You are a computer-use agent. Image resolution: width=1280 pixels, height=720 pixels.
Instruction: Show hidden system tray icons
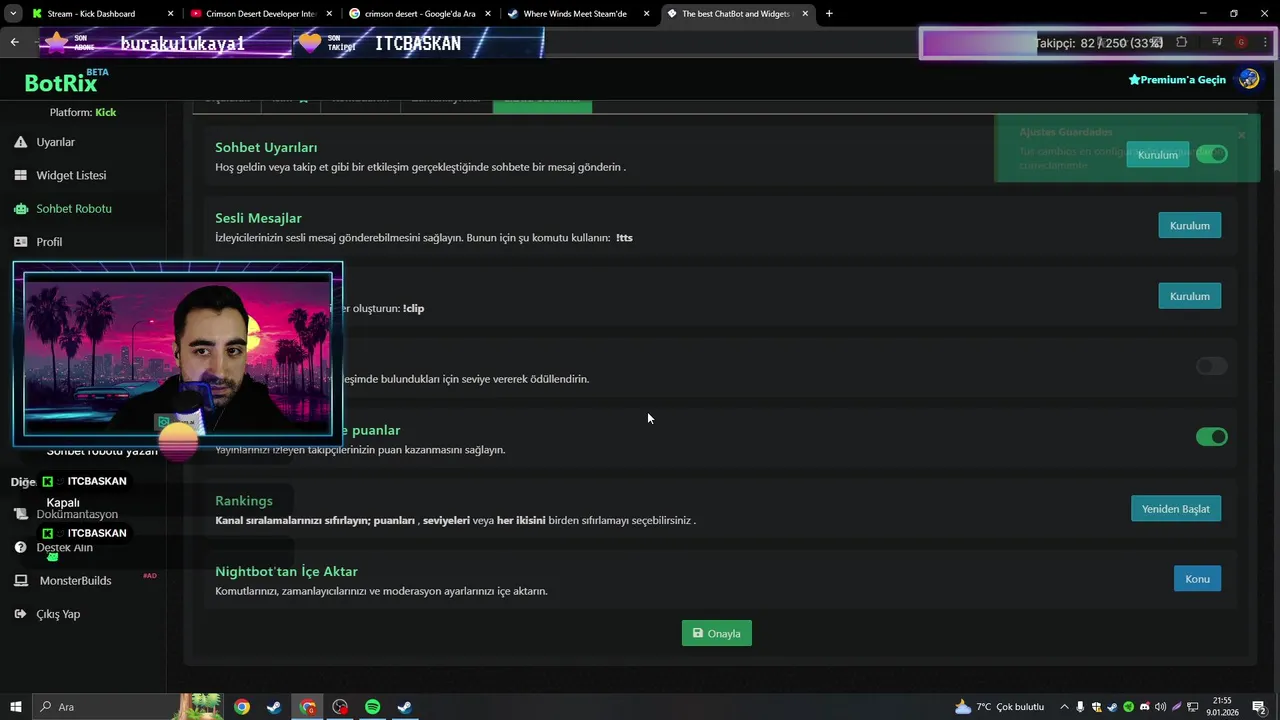pyautogui.click(x=1064, y=707)
